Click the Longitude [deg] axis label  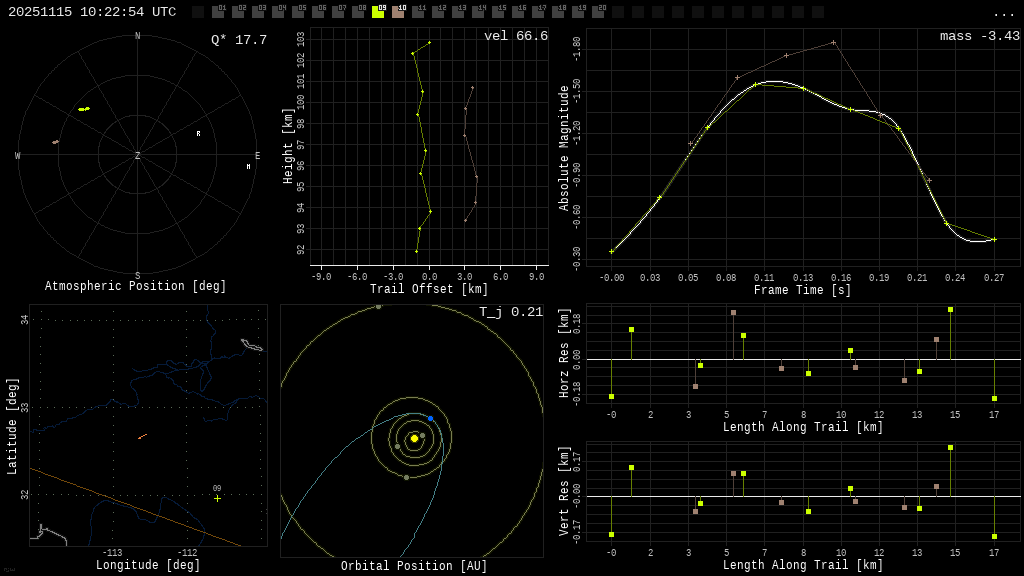[148, 565]
